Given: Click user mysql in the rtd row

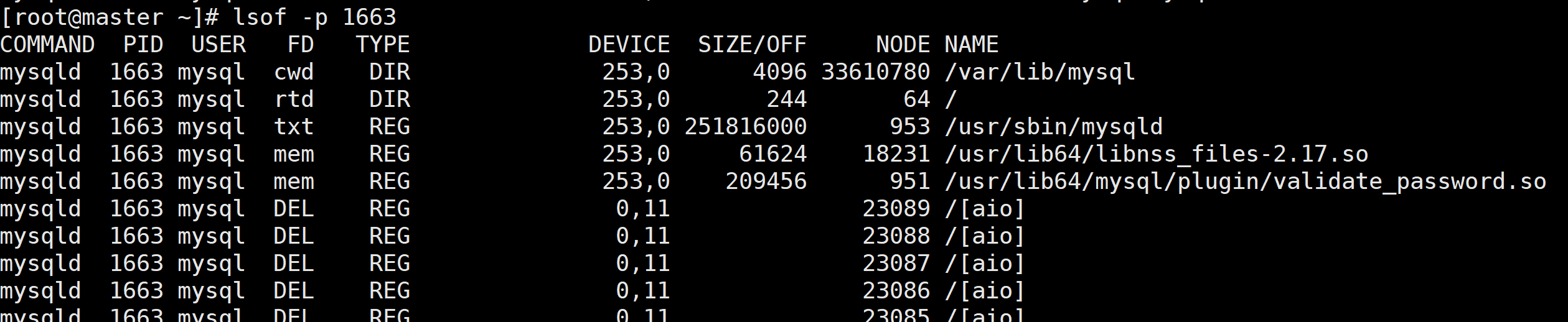Looking at the screenshot, I should (212, 99).
